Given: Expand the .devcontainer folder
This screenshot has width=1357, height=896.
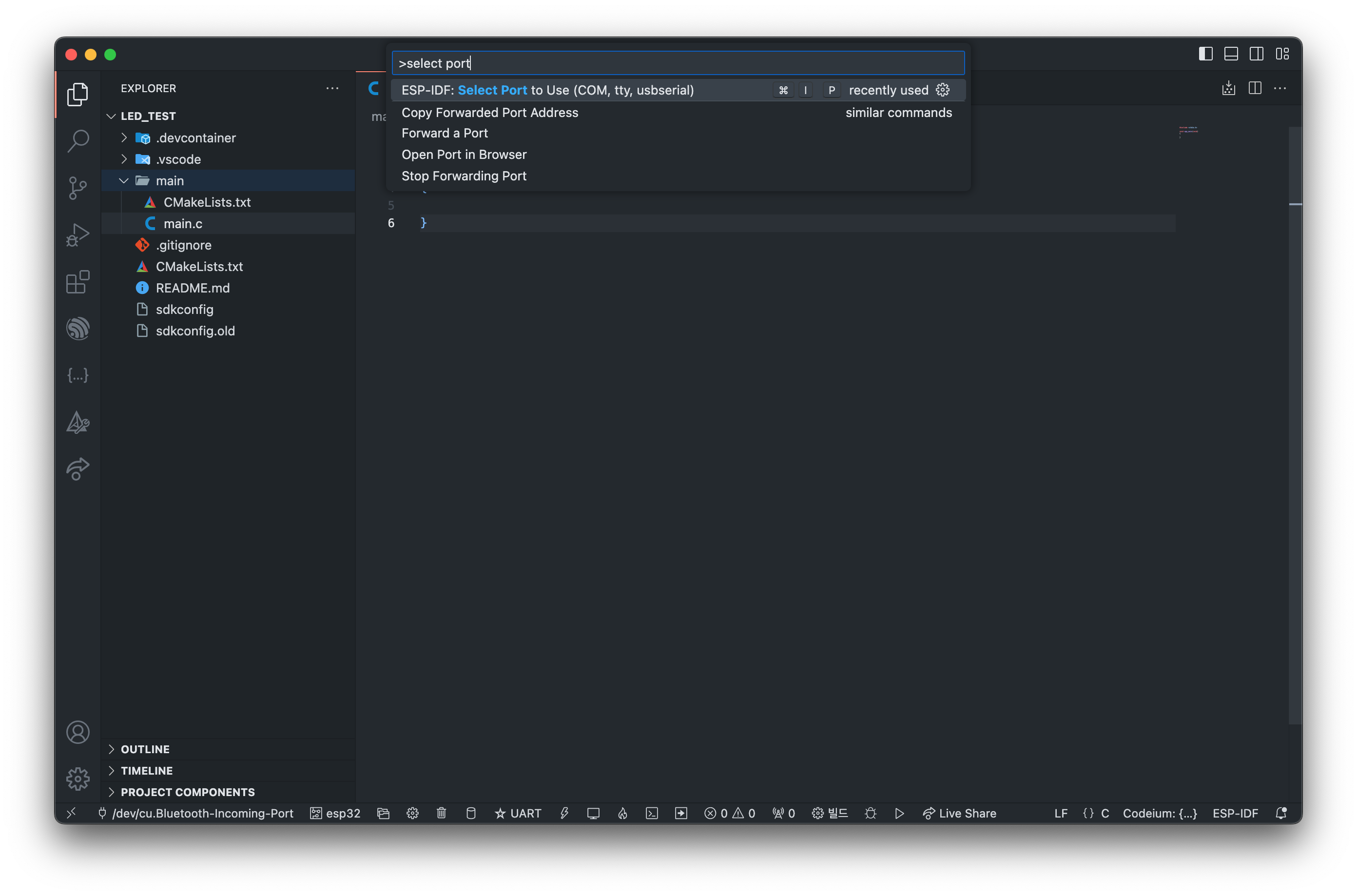Looking at the screenshot, I should click(124, 137).
